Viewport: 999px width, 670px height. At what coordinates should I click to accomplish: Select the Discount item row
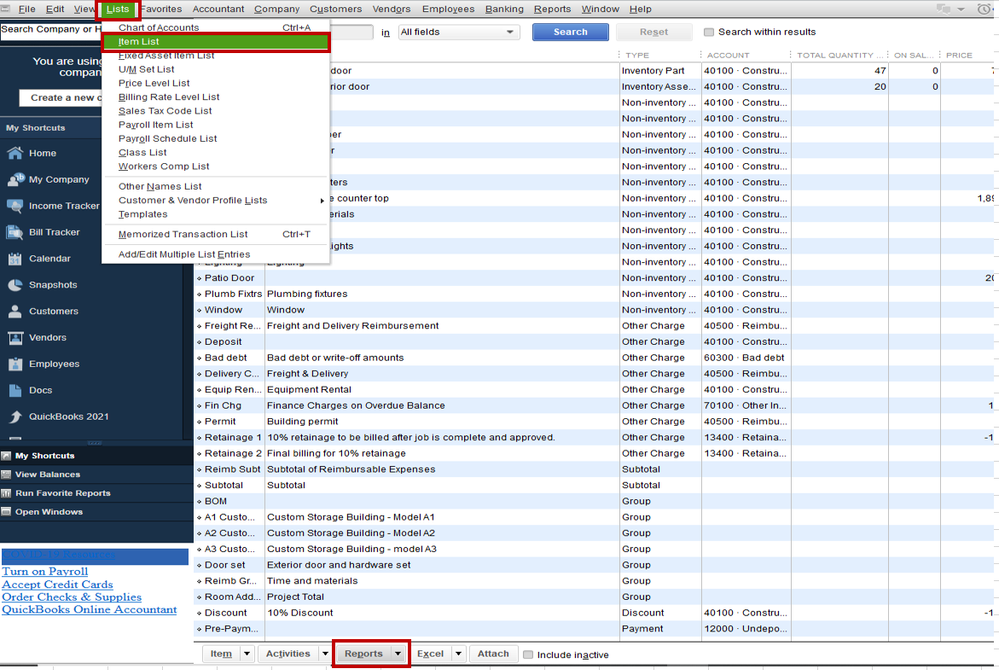[x=595, y=612]
